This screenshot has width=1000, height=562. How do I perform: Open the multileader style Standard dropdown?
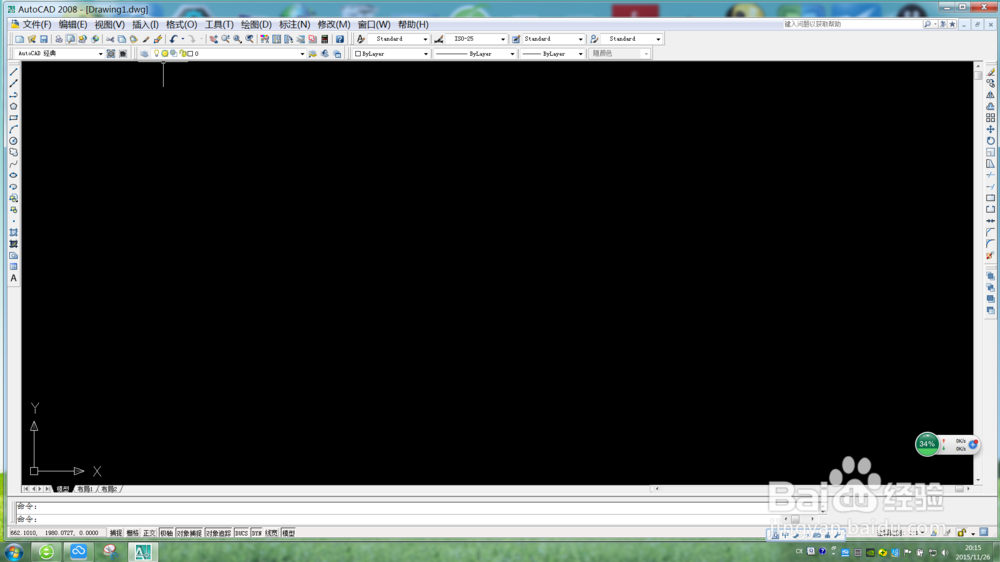(658, 39)
